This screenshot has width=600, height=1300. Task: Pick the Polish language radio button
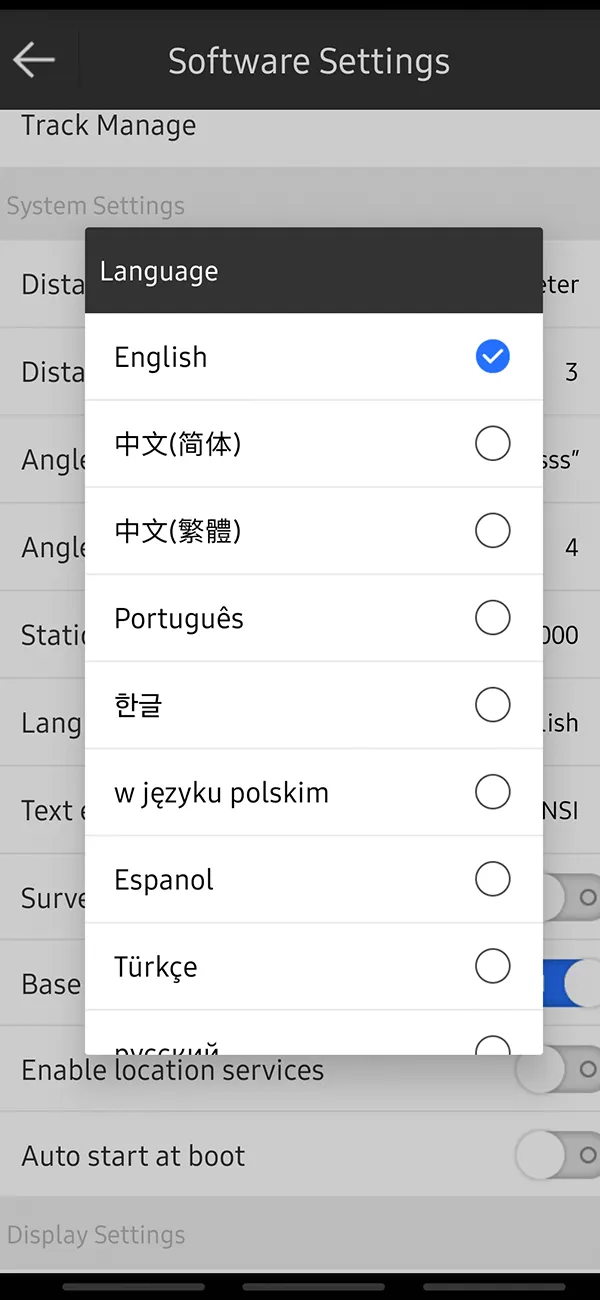(492, 792)
